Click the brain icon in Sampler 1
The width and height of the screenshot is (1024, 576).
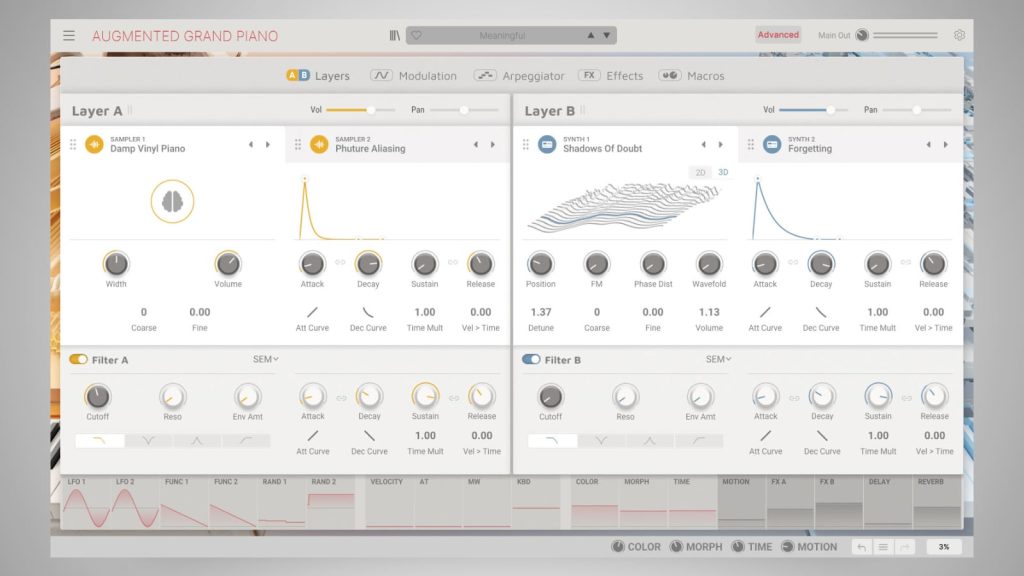[x=172, y=202]
